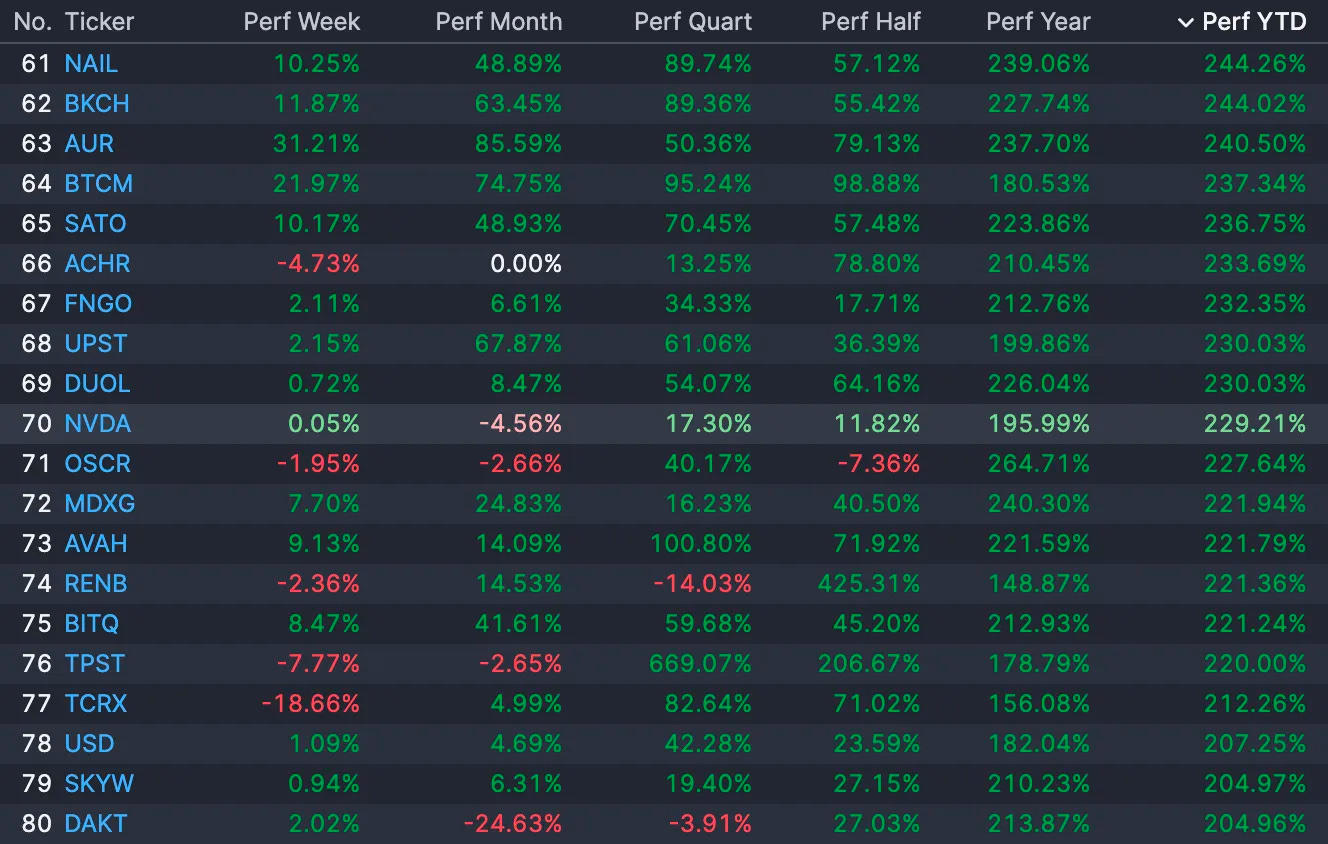Open the DUOL ticker link

(98, 384)
